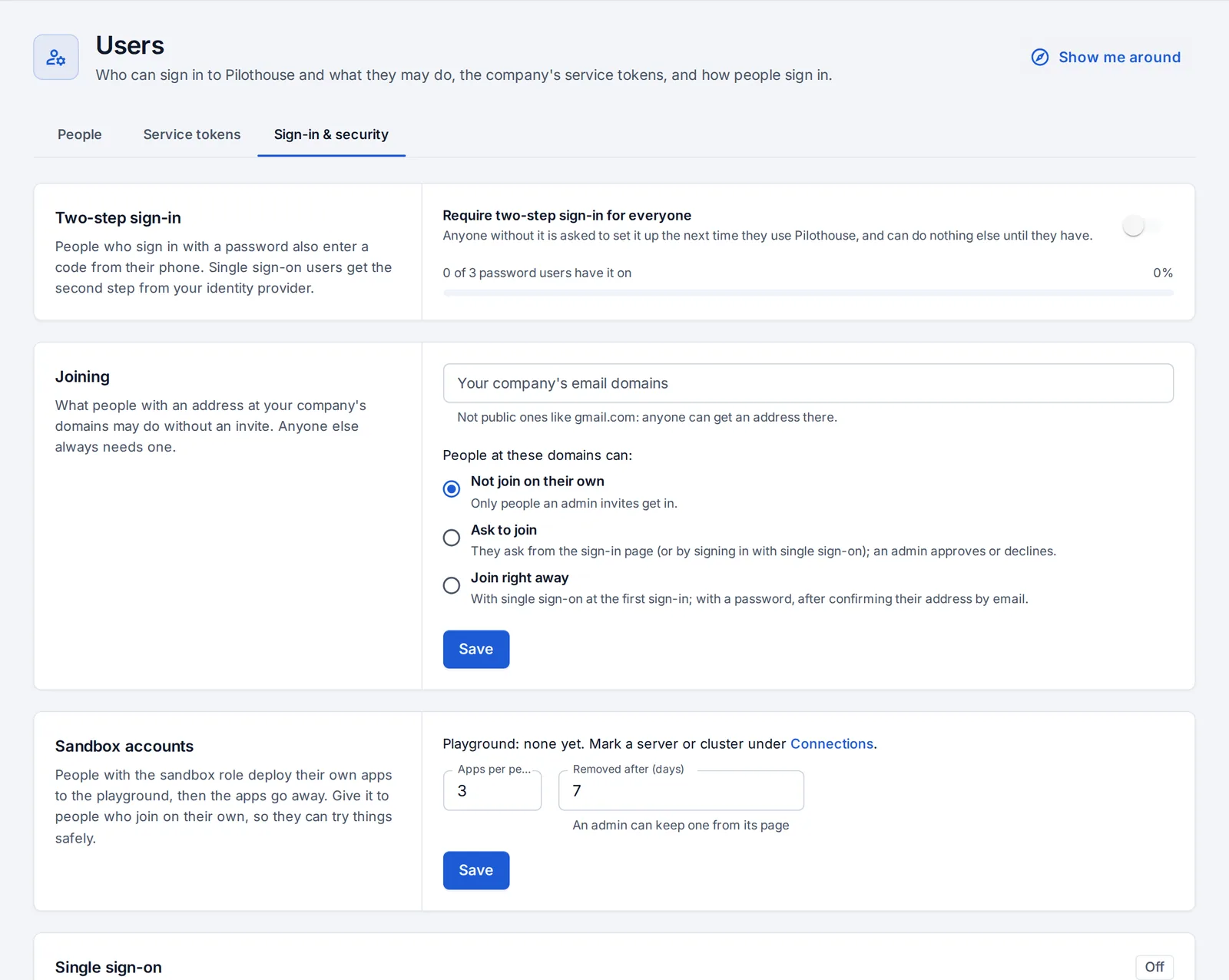Save the Joining settings
This screenshot has width=1229, height=980.
pos(476,649)
